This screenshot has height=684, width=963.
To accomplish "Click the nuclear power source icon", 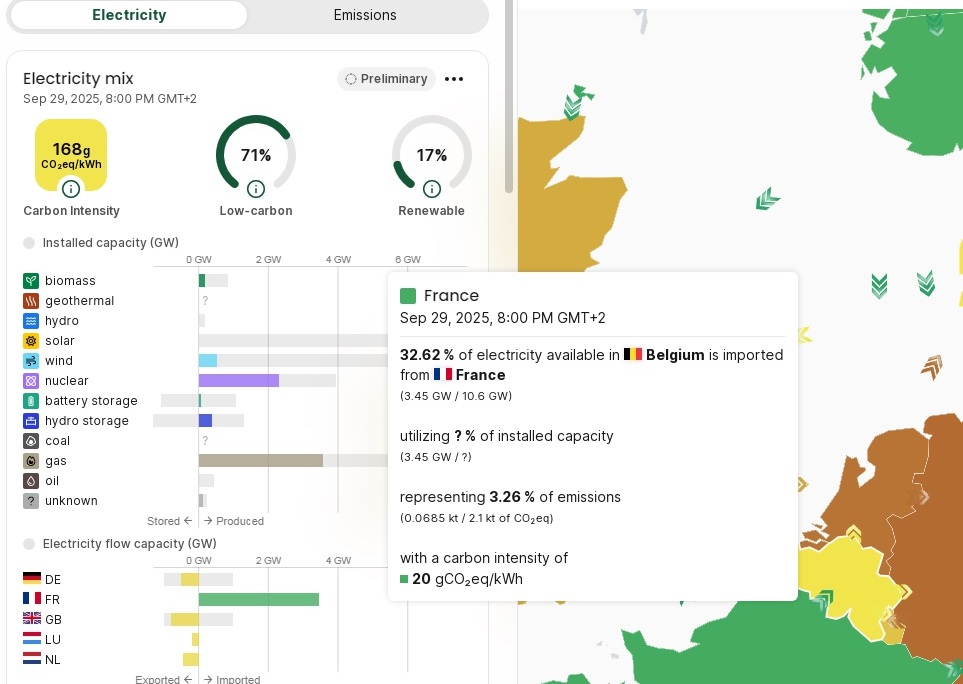I will click(x=31, y=381).
